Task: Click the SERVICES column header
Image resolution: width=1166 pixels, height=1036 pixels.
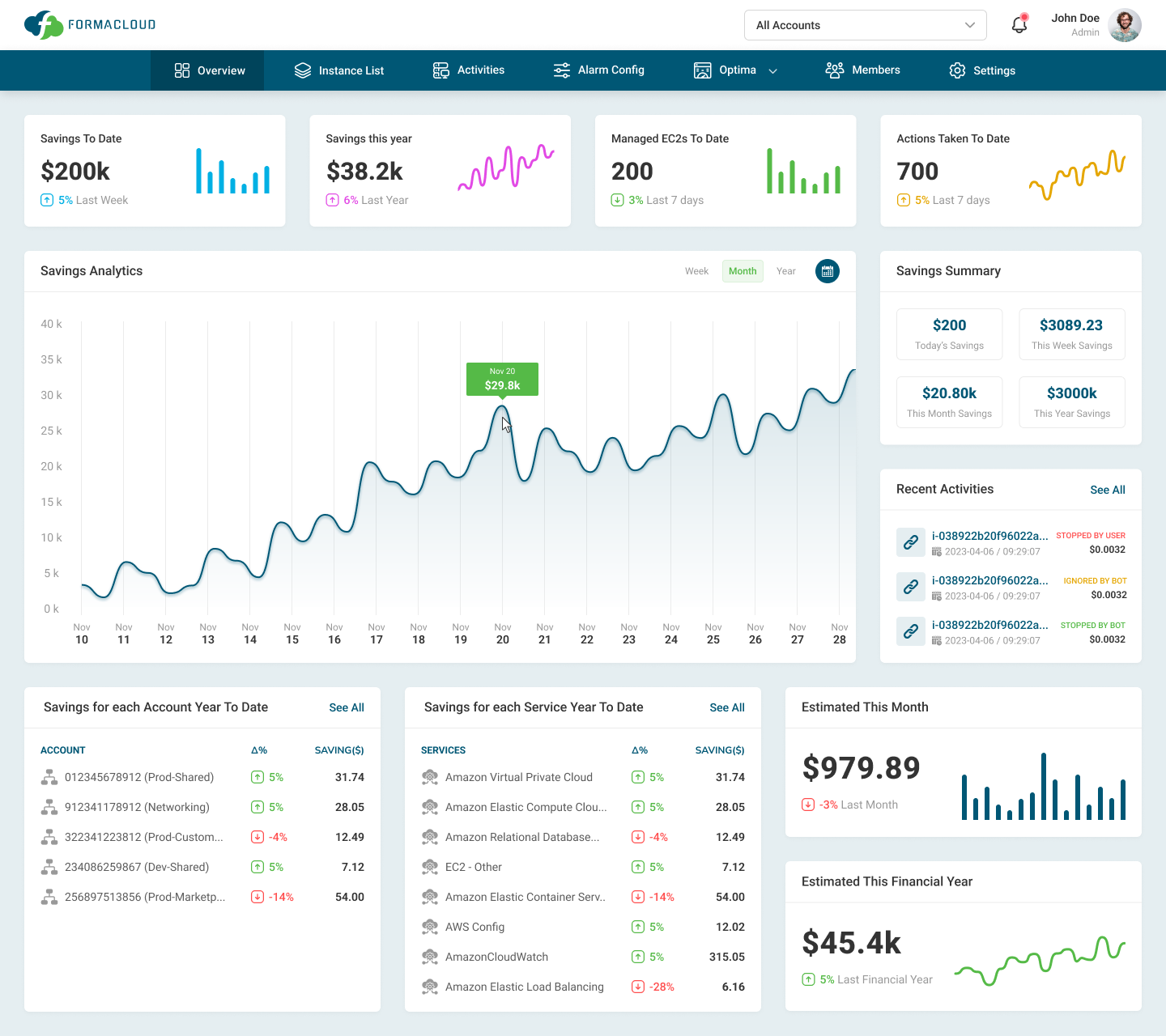Action: coord(443,750)
